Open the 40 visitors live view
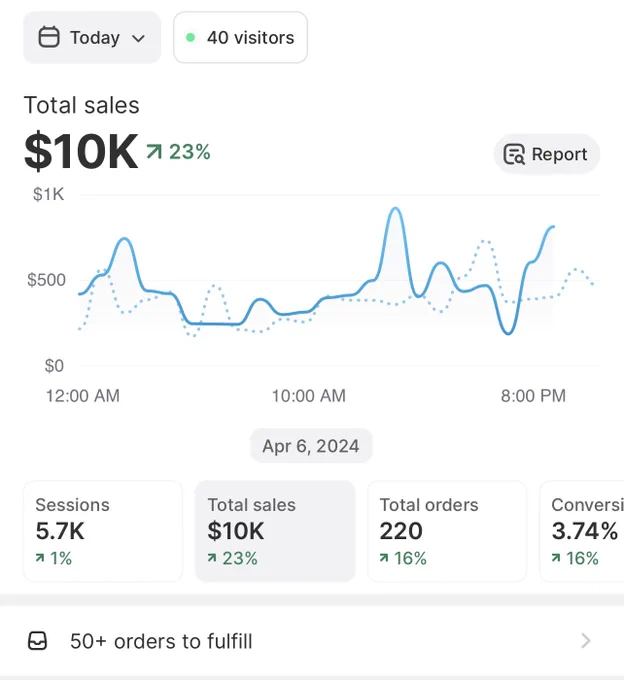 [x=241, y=37]
